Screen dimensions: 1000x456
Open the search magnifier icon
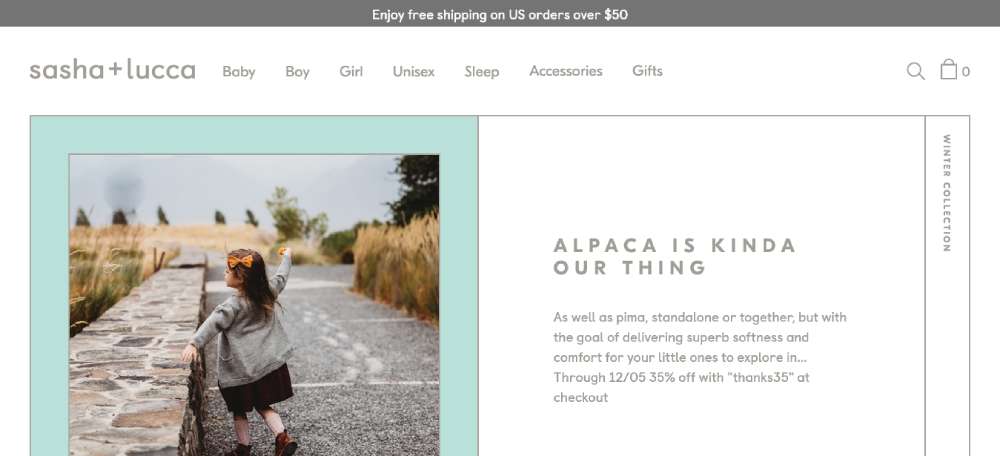(x=915, y=71)
